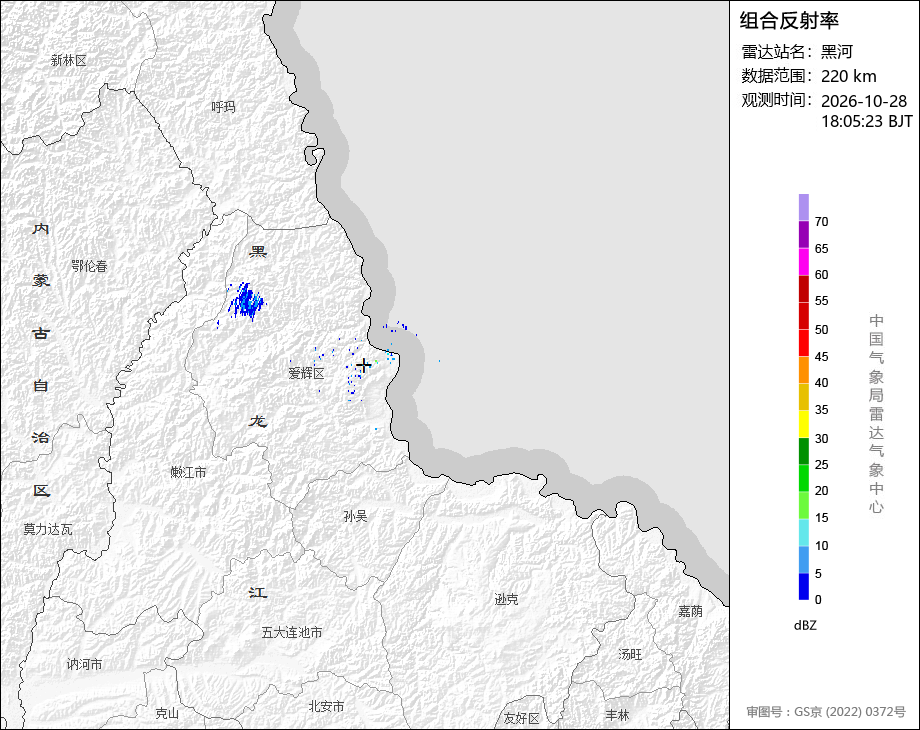Click the data range value 220 km

(848, 76)
